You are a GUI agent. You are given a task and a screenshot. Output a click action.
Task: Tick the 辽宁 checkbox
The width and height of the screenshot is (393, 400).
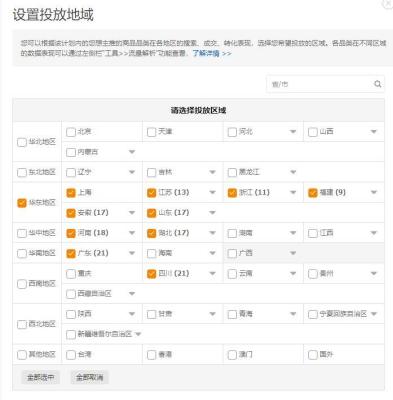[x=71, y=172]
